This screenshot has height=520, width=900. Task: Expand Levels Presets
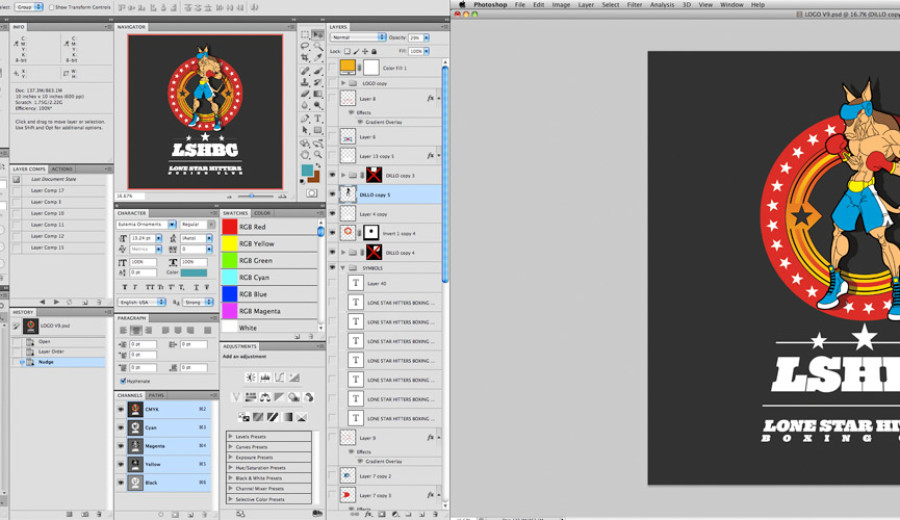[x=231, y=436]
